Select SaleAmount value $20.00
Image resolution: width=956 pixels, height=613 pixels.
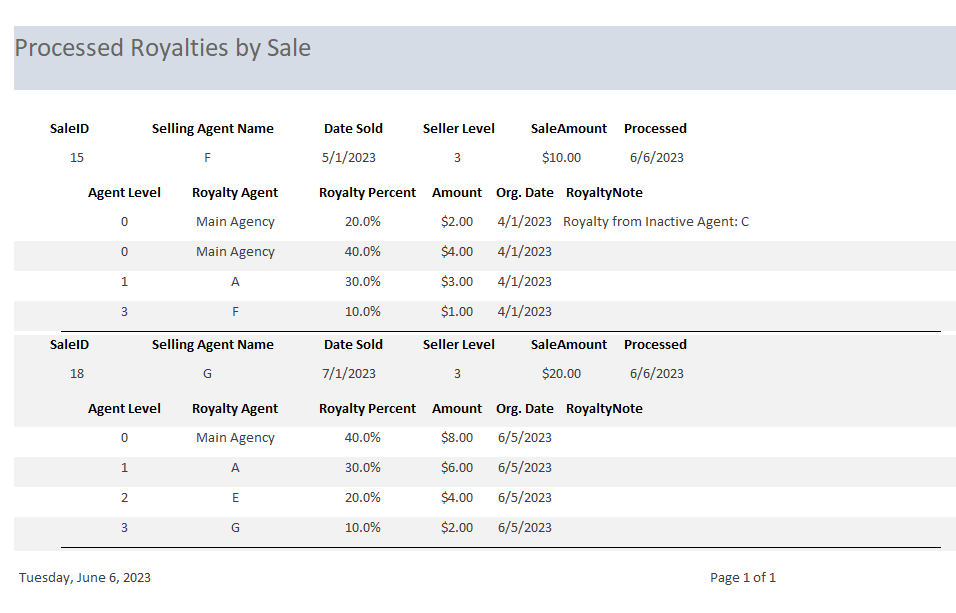561,373
